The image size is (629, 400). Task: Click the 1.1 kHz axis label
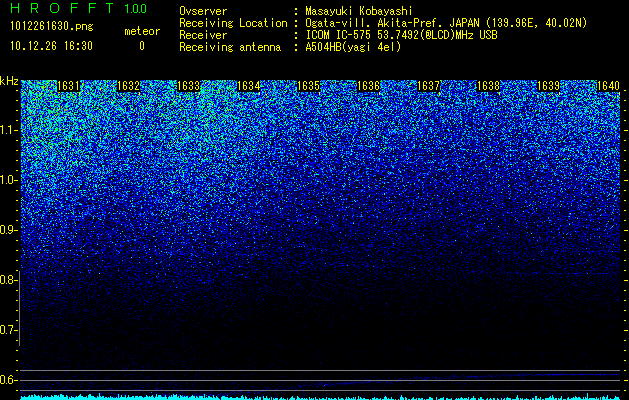pyautogui.click(x=8, y=130)
